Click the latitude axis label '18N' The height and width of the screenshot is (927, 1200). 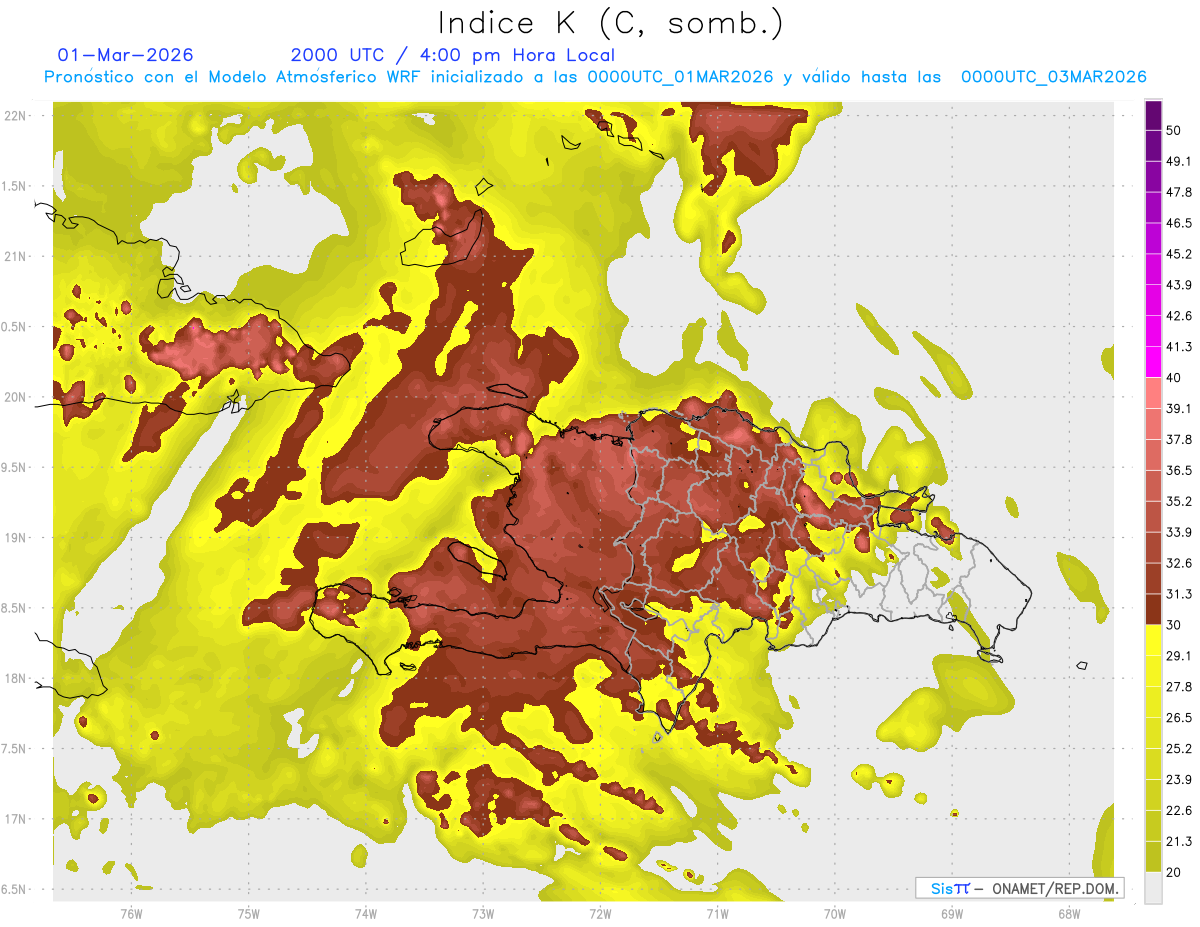[15, 679]
